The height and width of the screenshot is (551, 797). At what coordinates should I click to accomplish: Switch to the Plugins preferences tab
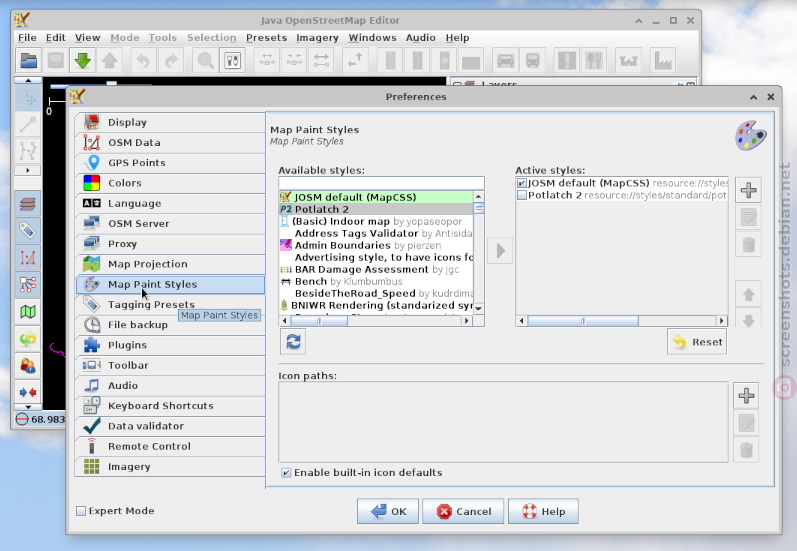click(170, 345)
